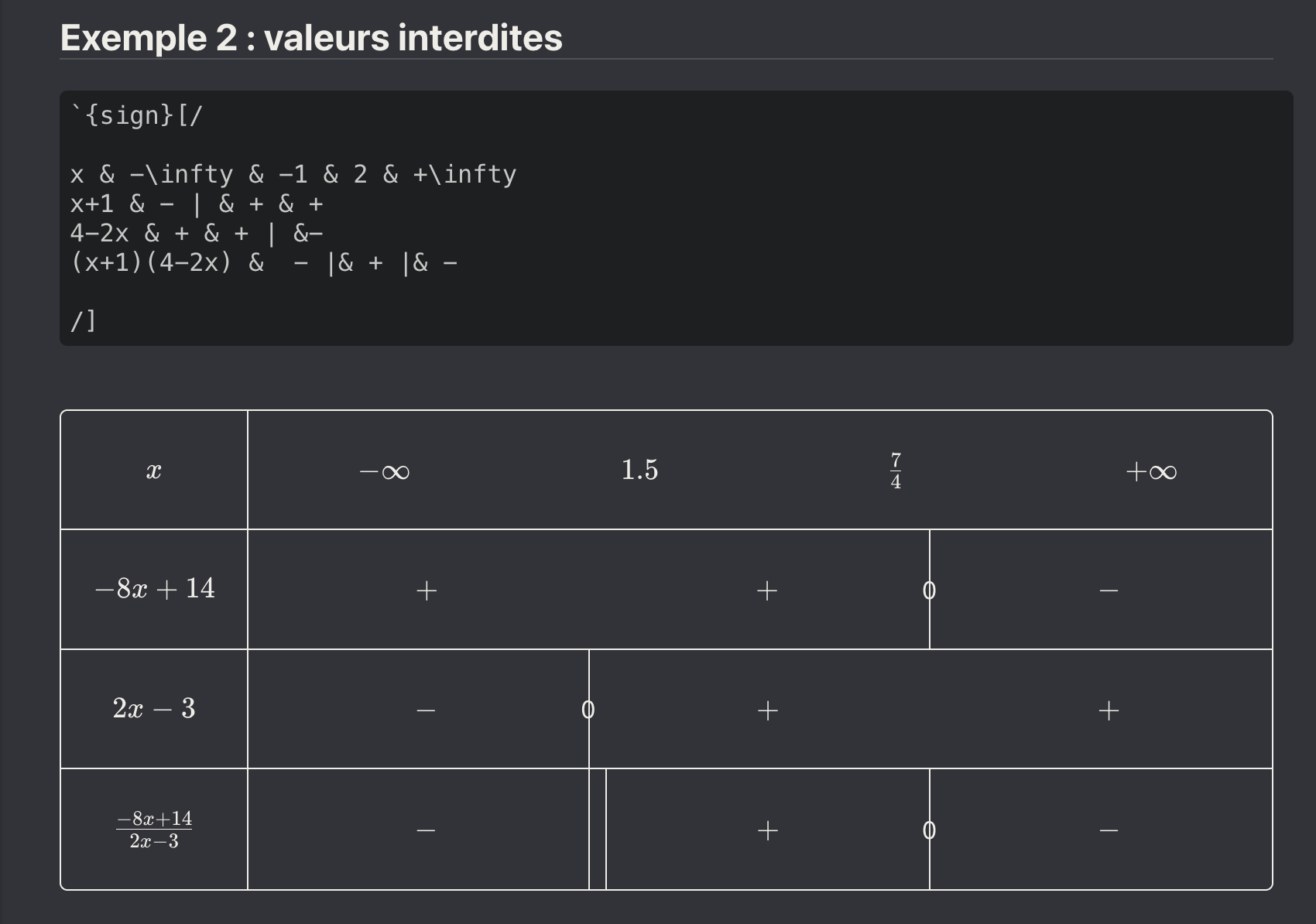
Task: Click the code line starting with '(x+1)(4-2x)'
Action: click(263, 263)
